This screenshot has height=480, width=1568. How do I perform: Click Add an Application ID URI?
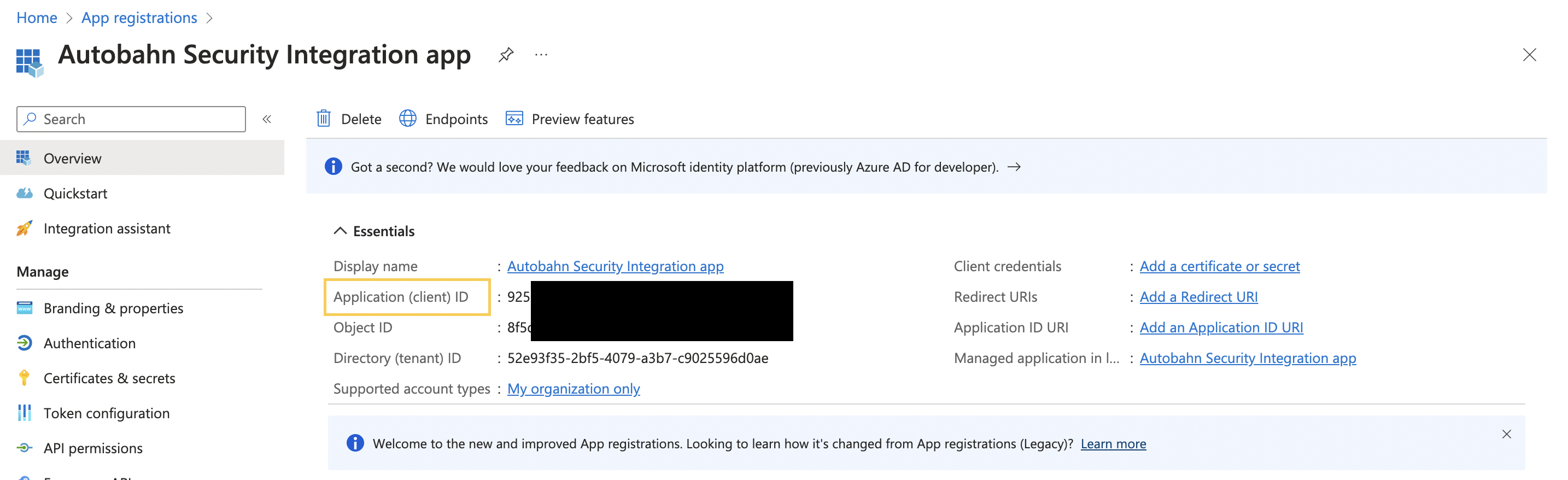coord(1221,327)
